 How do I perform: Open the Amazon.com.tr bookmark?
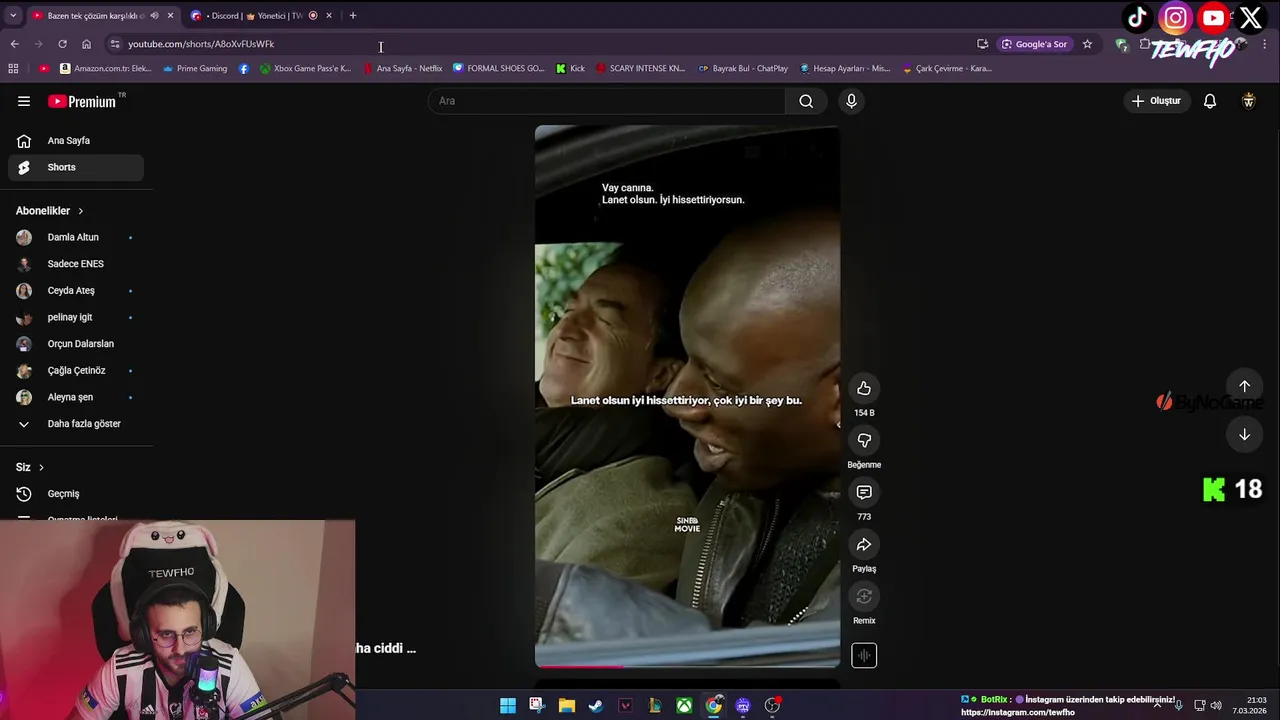pyautogui.click(x=106, y=69)
